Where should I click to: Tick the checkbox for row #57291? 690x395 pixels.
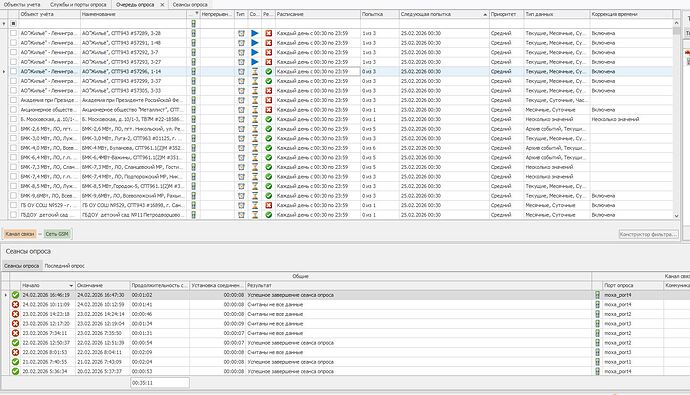(x=14, y=43)
